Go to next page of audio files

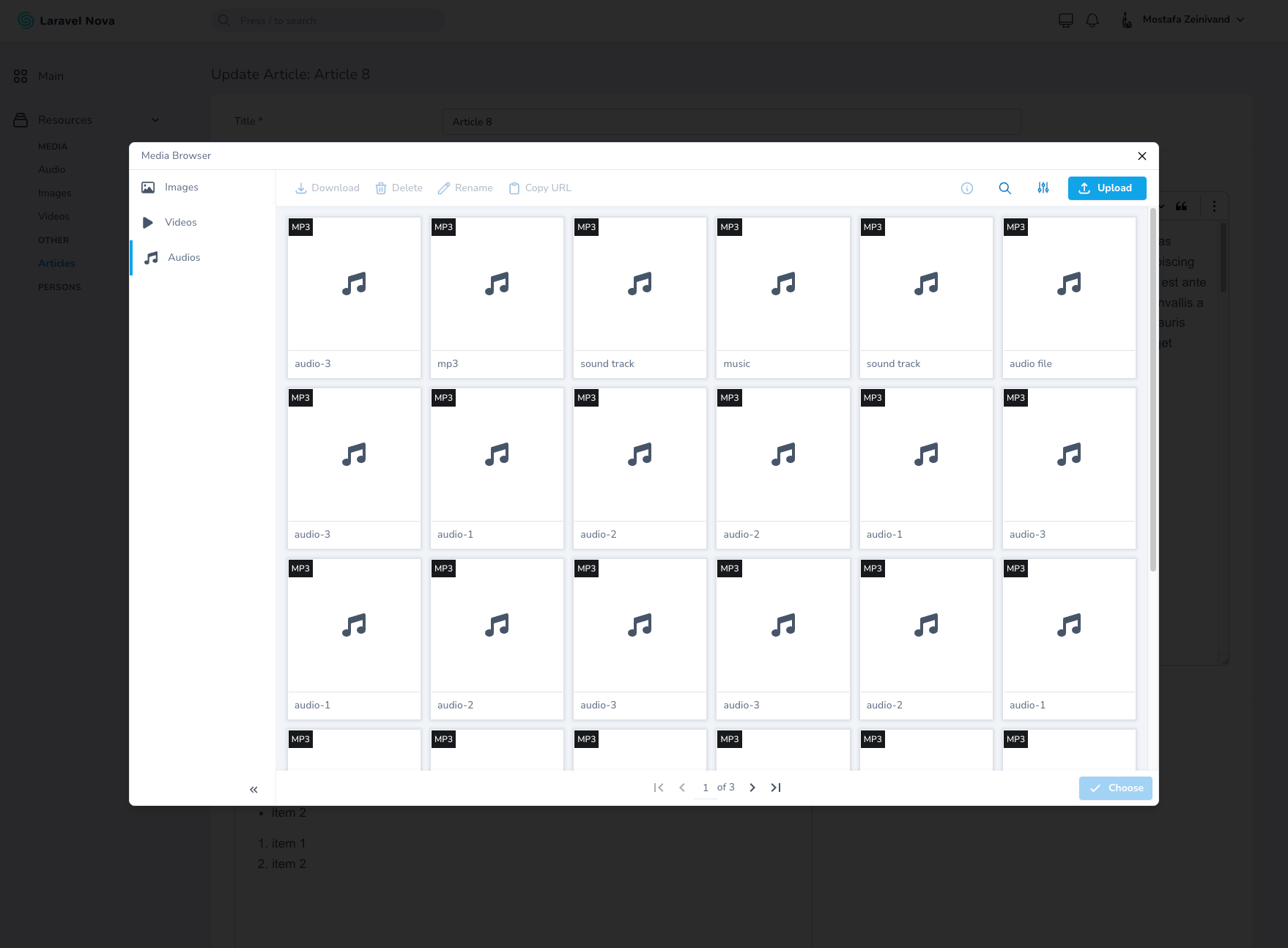(752, 788)
